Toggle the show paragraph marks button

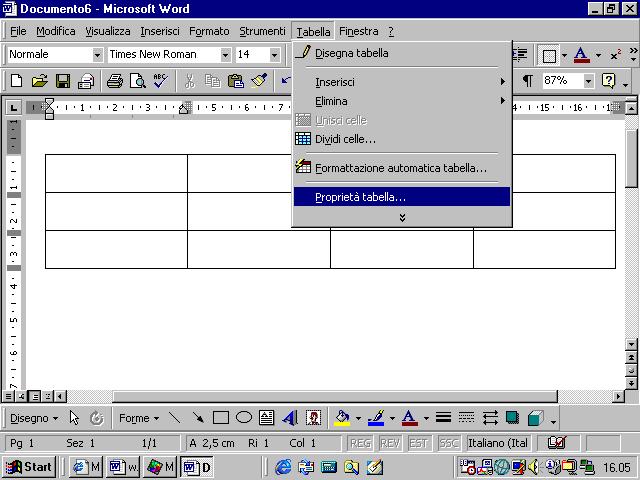[x=527, y=81]
